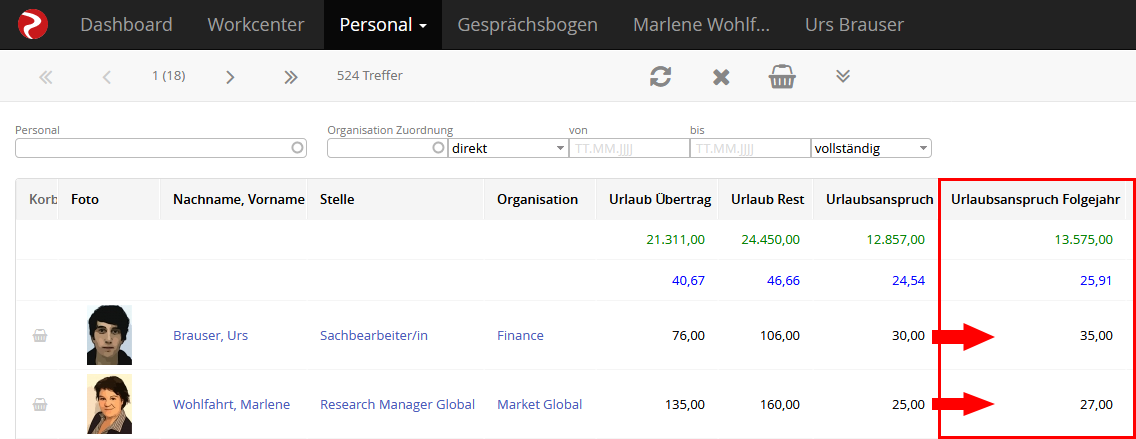Open Wohlfahrt, Marlene profile link
Viewport: 1136px width, 439px height.
pos(231,405)
